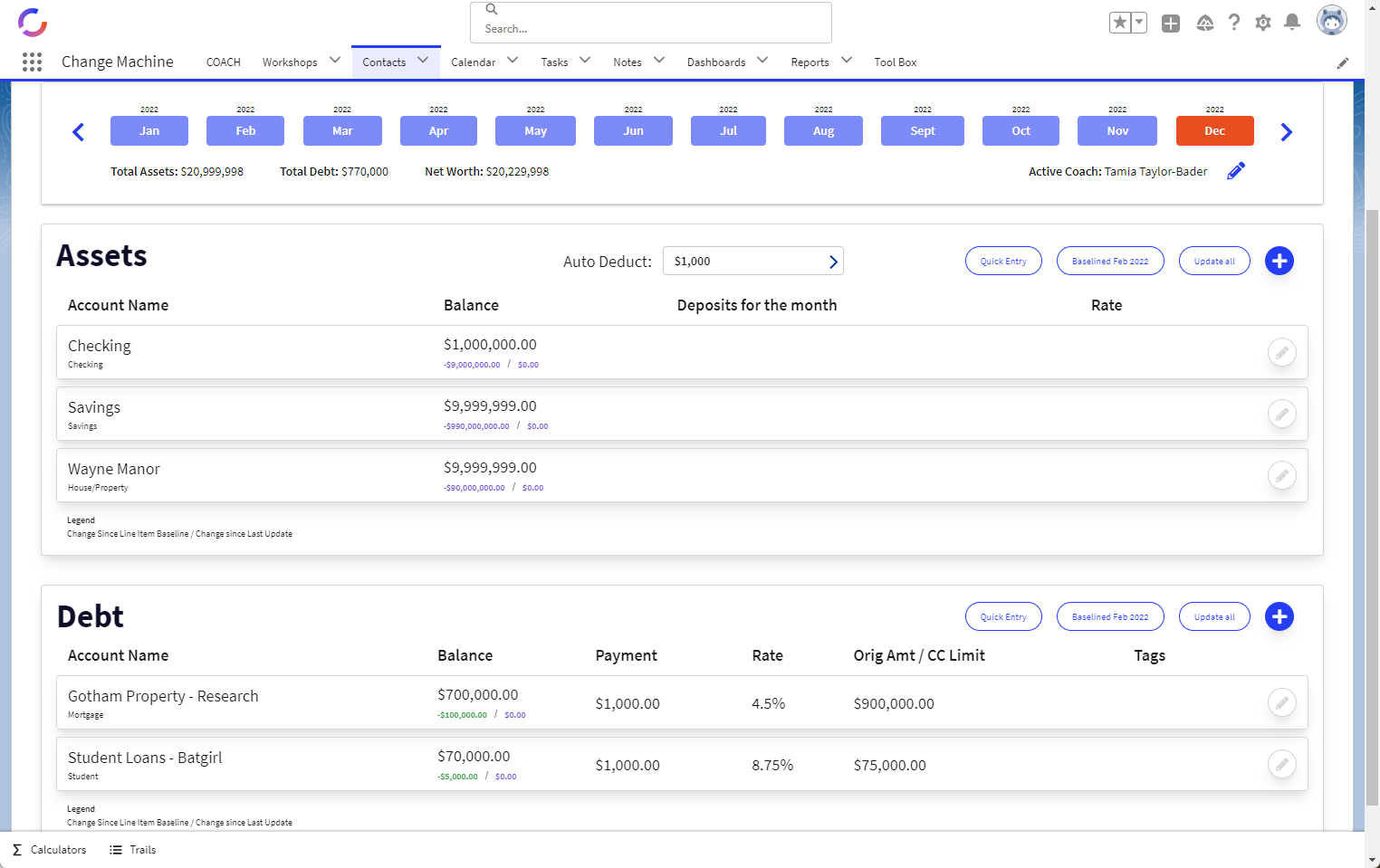The height and width of the screenshot is (868, 1380).
Task: Click the Change Machine logo icon
Action: click(x=33, y=22)
